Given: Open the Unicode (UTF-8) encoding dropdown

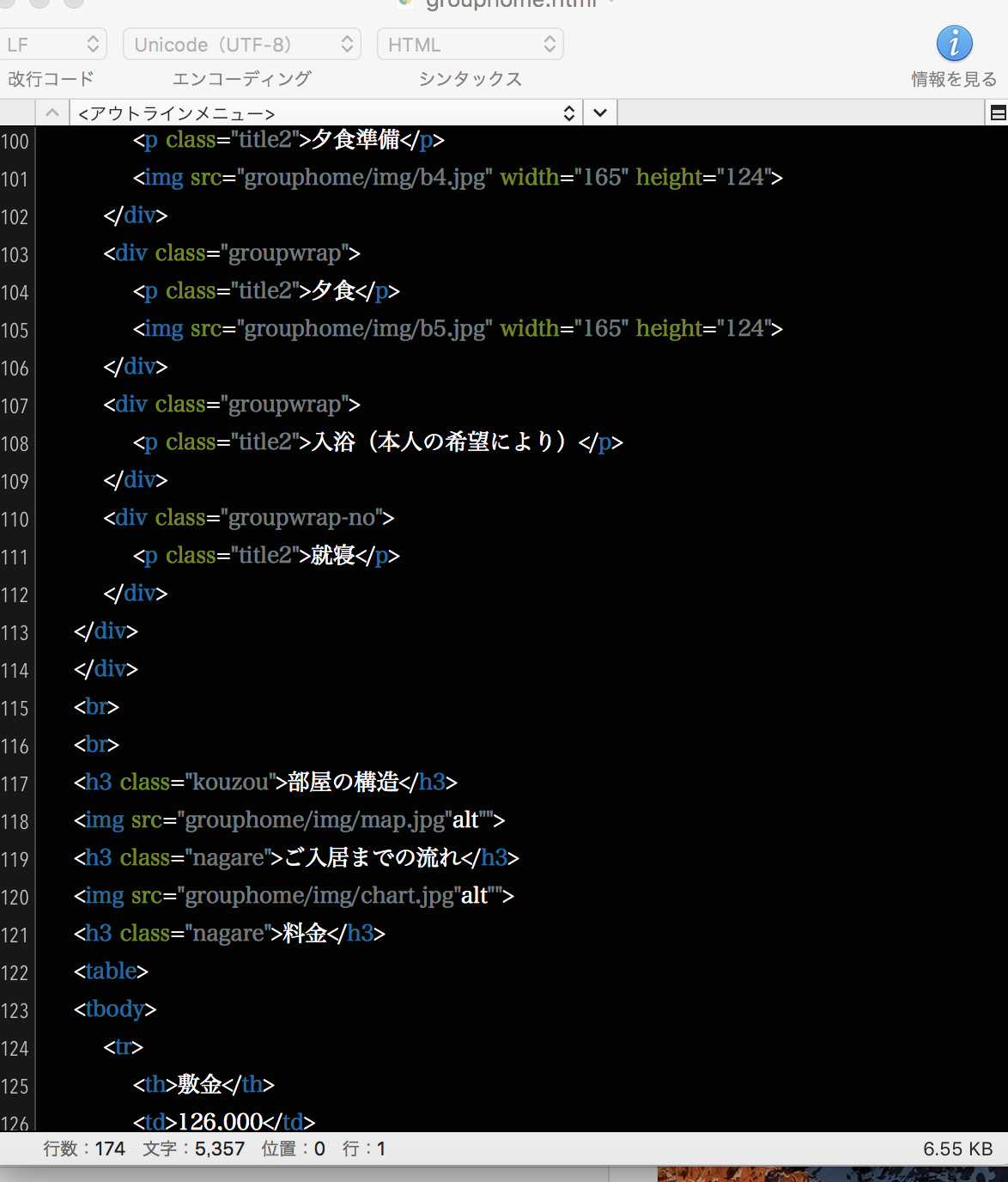Looking at the screenshot, I should coord(242,45).
